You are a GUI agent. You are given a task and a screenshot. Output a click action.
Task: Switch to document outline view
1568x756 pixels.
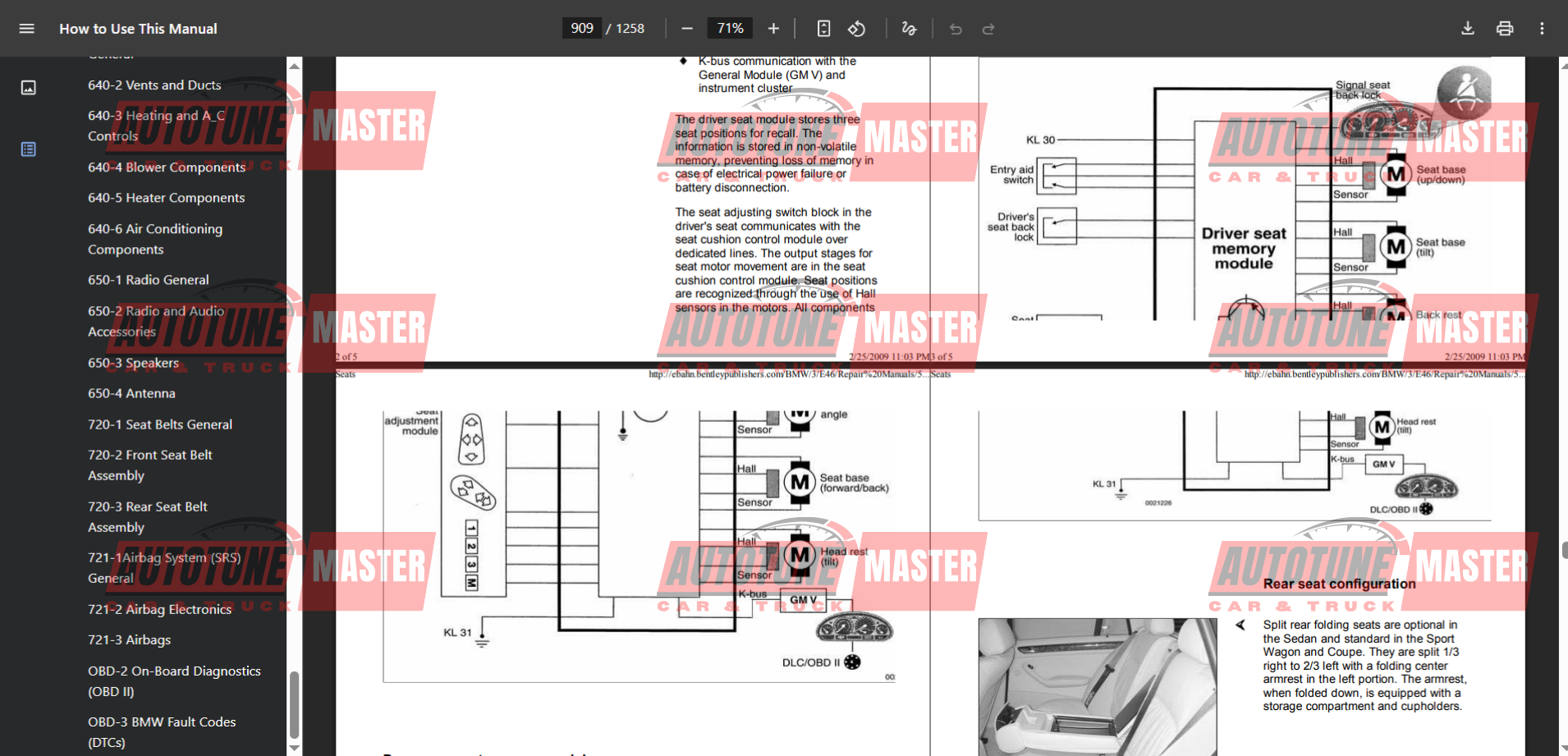pyautogui.click(x=28, y=149)
